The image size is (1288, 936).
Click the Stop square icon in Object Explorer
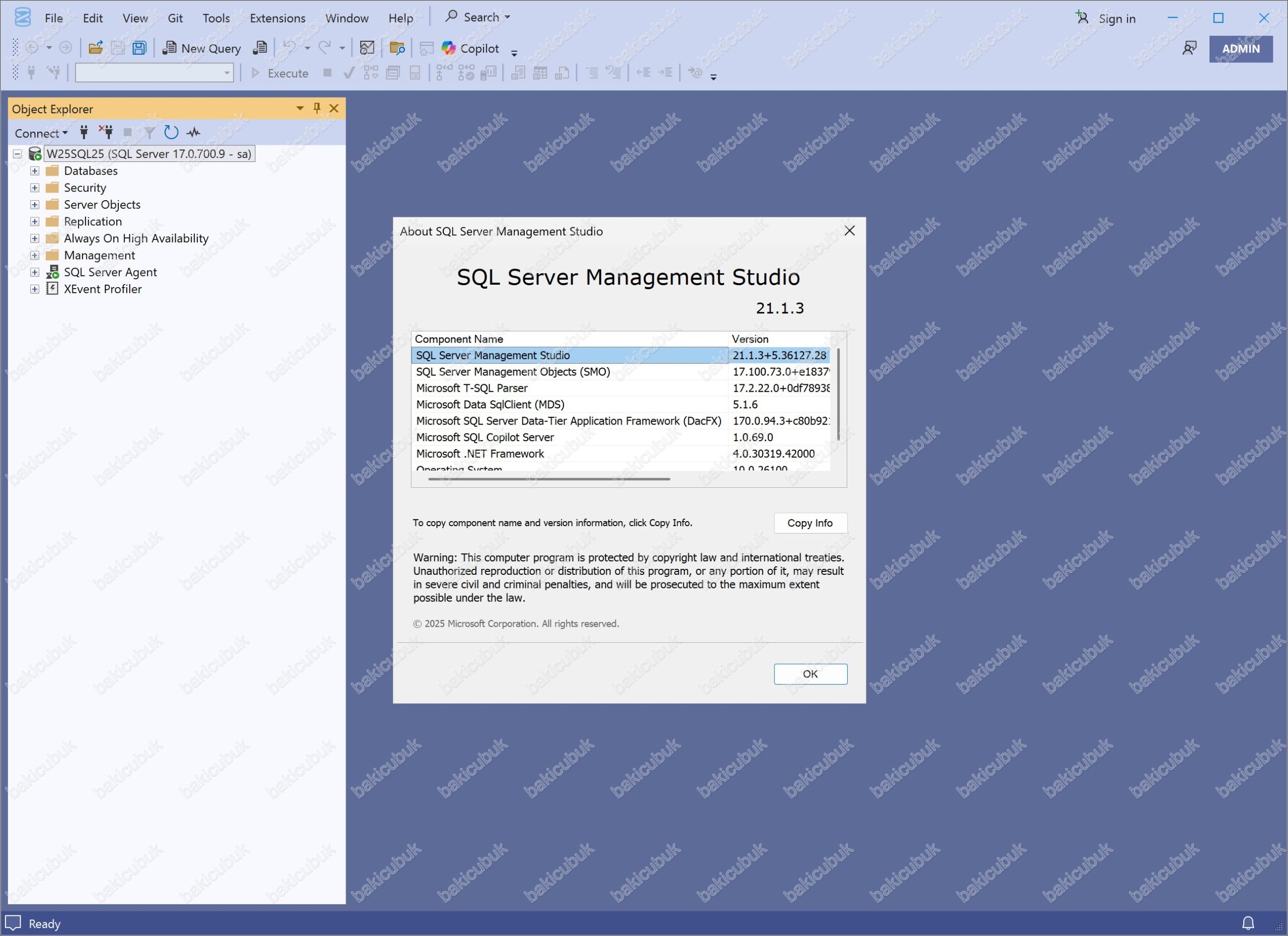128,133
